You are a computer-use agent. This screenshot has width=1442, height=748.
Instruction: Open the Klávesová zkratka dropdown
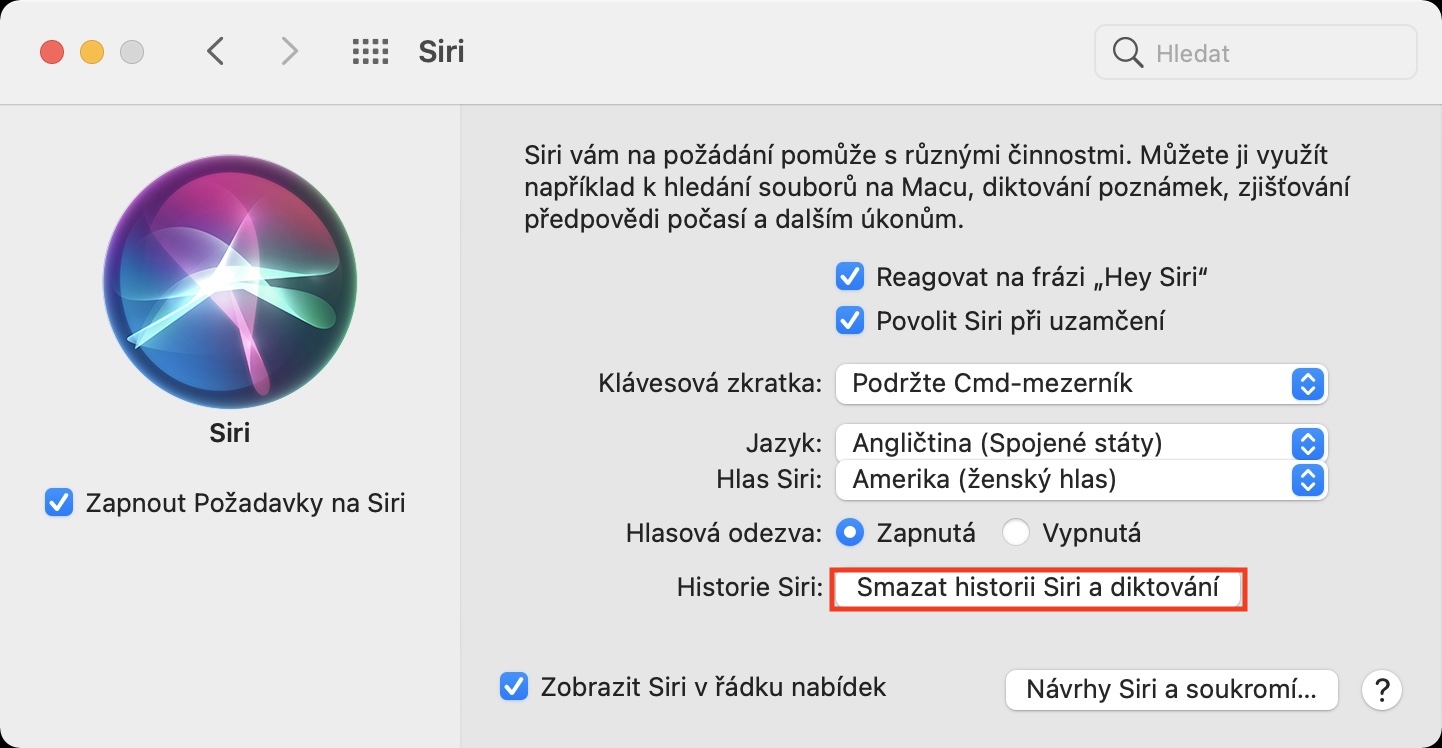coord(1080,383)
